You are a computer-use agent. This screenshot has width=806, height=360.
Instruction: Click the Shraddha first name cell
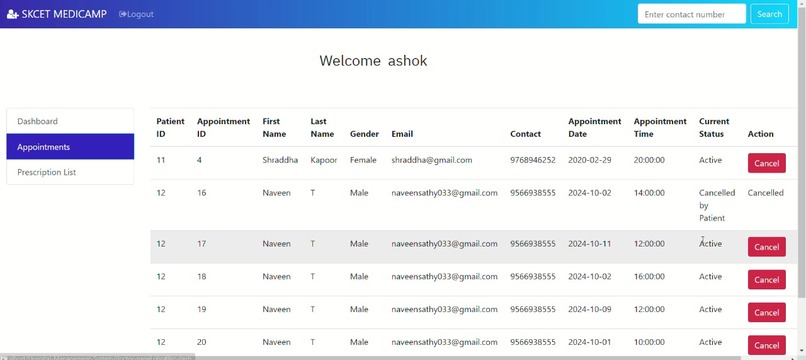280,160
